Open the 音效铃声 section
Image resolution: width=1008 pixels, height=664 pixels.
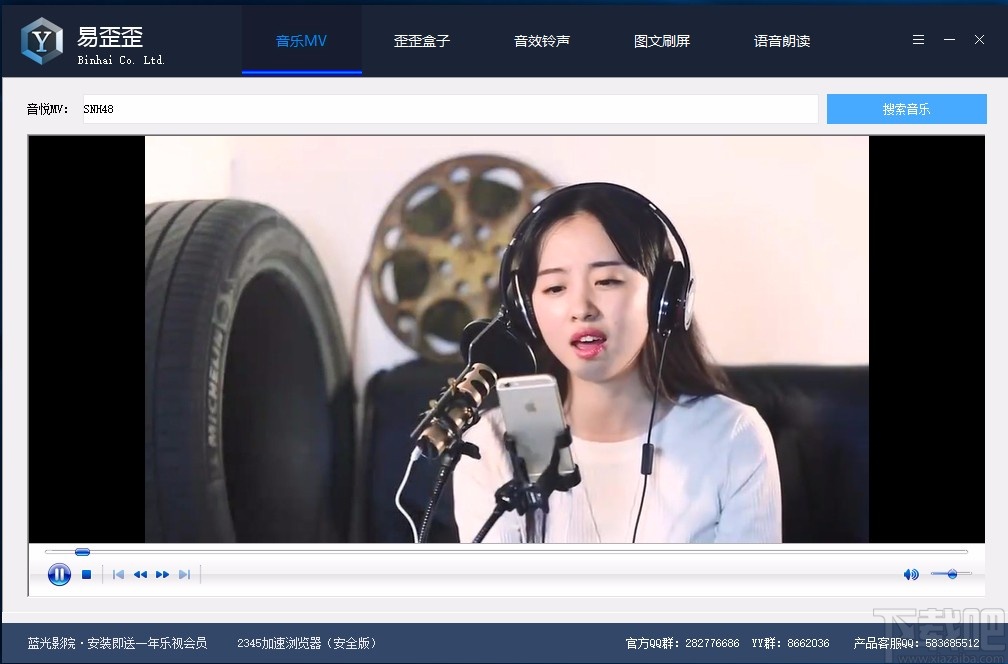pyautogui.click(x=542, y=41)
